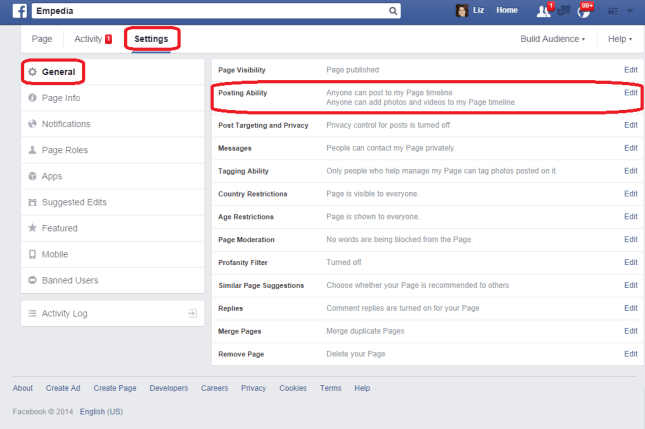Click the Activity Log list icon
This screenshot has height=429, width=645.
pos(32,313)
